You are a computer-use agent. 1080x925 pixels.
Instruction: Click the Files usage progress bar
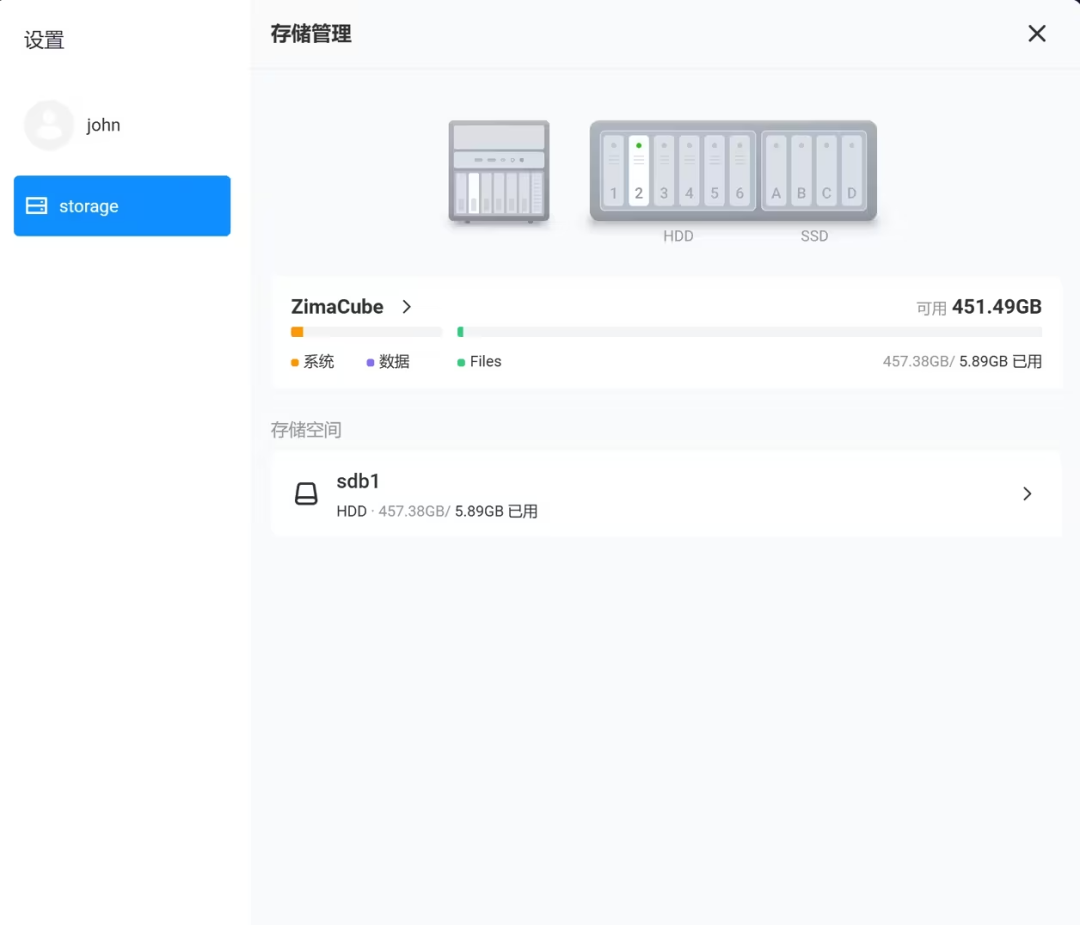(x=749, y=332)
